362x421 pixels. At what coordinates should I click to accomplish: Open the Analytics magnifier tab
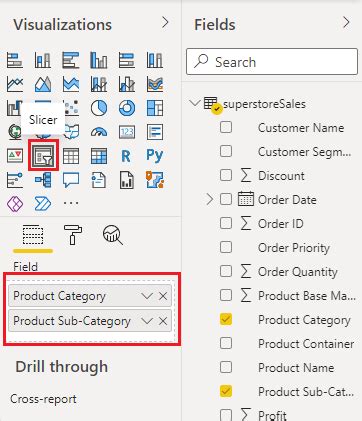(x=113, y=235)
